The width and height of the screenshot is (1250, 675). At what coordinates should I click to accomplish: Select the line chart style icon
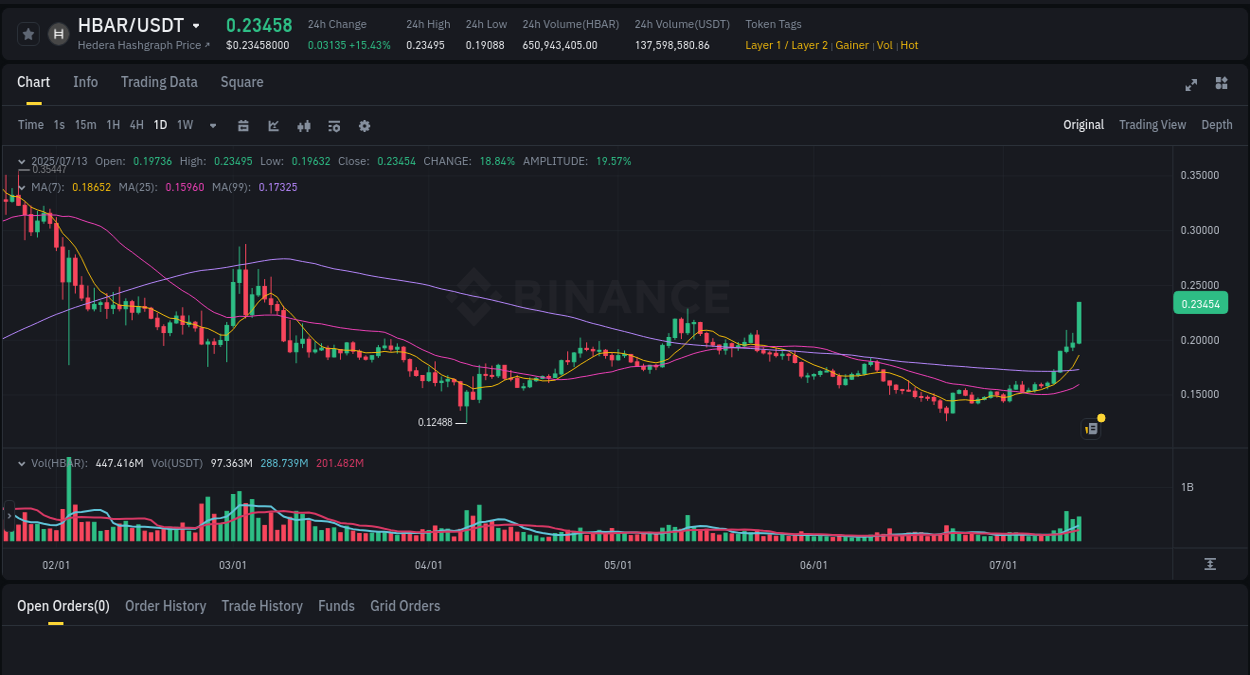(x=273, y=125)
